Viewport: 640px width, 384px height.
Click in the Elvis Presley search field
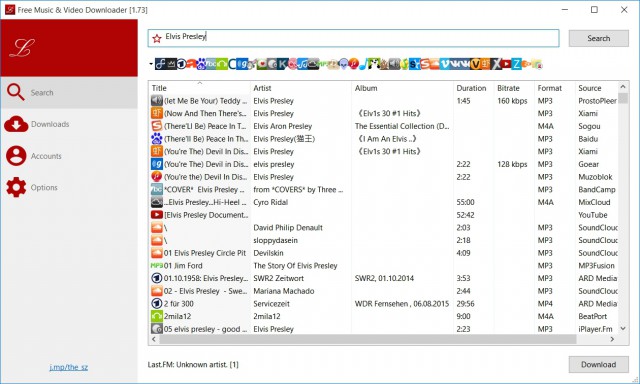coord(353,38)
